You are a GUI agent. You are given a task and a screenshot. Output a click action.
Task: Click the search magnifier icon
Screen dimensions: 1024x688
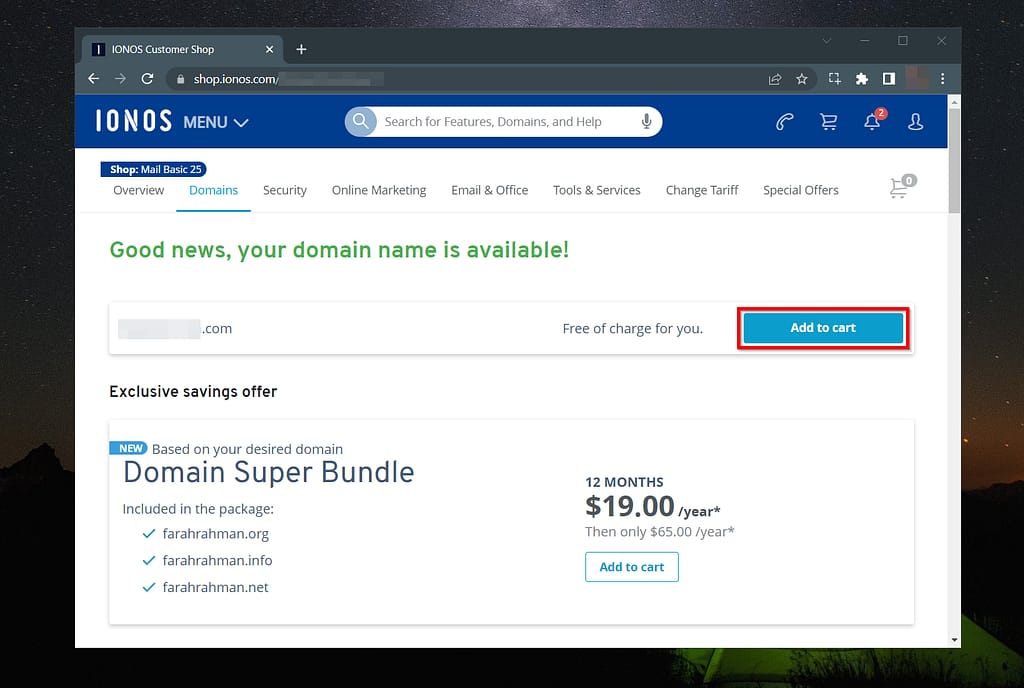pos(360,121)
